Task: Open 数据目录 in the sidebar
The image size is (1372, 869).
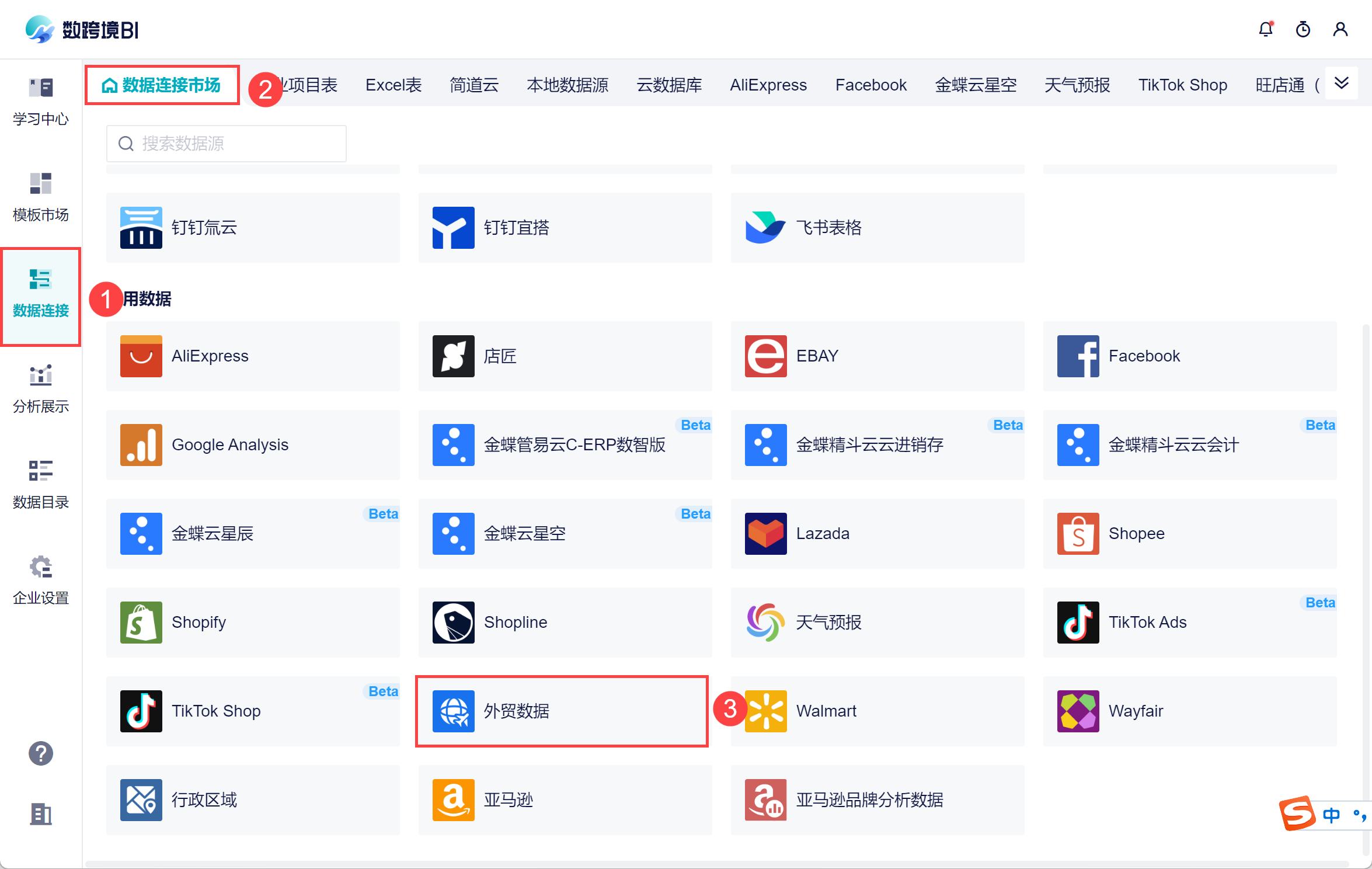Action: [x=40, y=484]
